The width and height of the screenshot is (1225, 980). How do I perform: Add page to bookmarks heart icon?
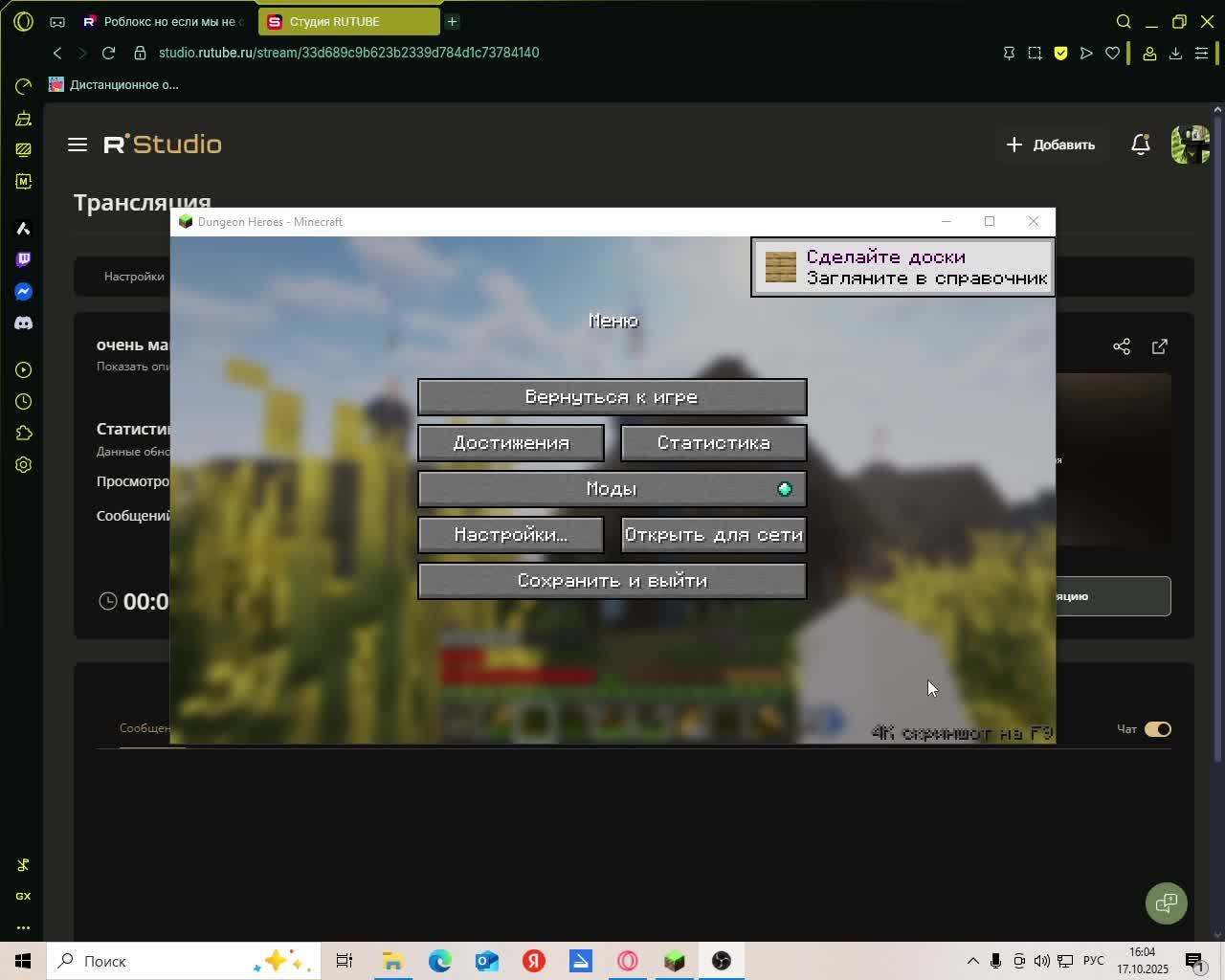point(1112,53)
